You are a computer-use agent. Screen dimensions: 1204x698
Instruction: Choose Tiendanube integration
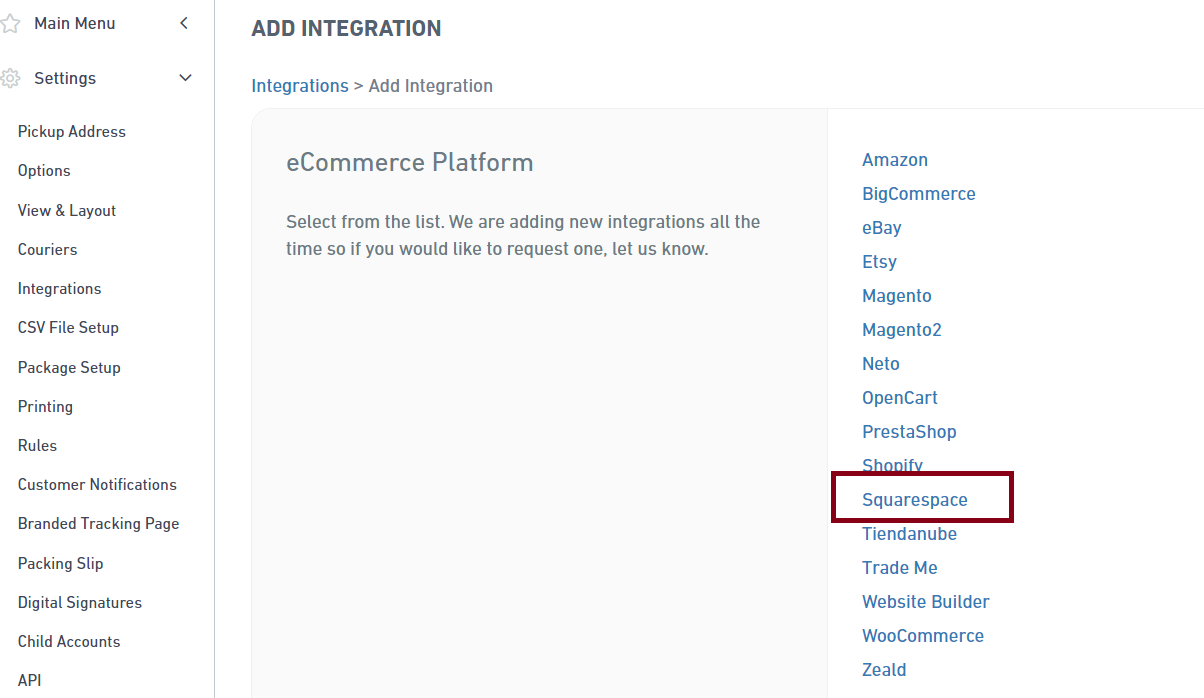tap(909, 534)
